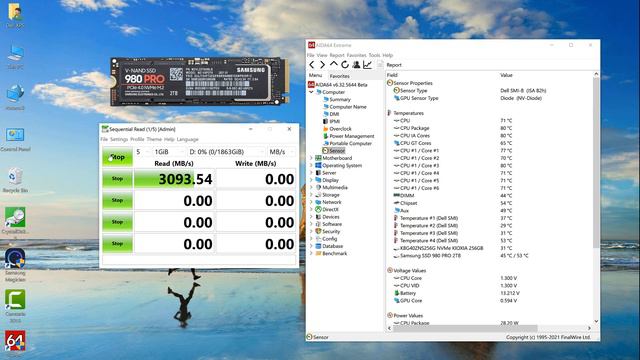Click the 3093.54 read progress bar
Viewport: 640px width, 360px height.
coord(174,179)
